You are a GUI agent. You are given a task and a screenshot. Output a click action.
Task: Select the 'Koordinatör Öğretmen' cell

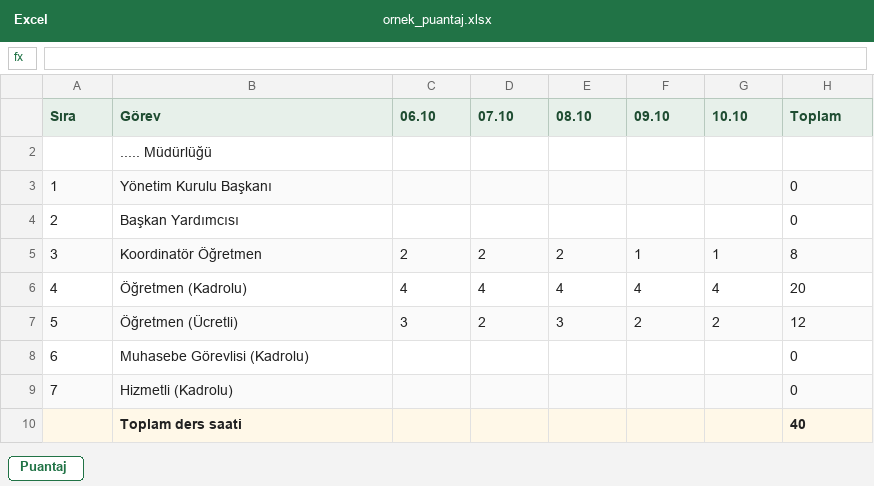click(x=253, y=255)
